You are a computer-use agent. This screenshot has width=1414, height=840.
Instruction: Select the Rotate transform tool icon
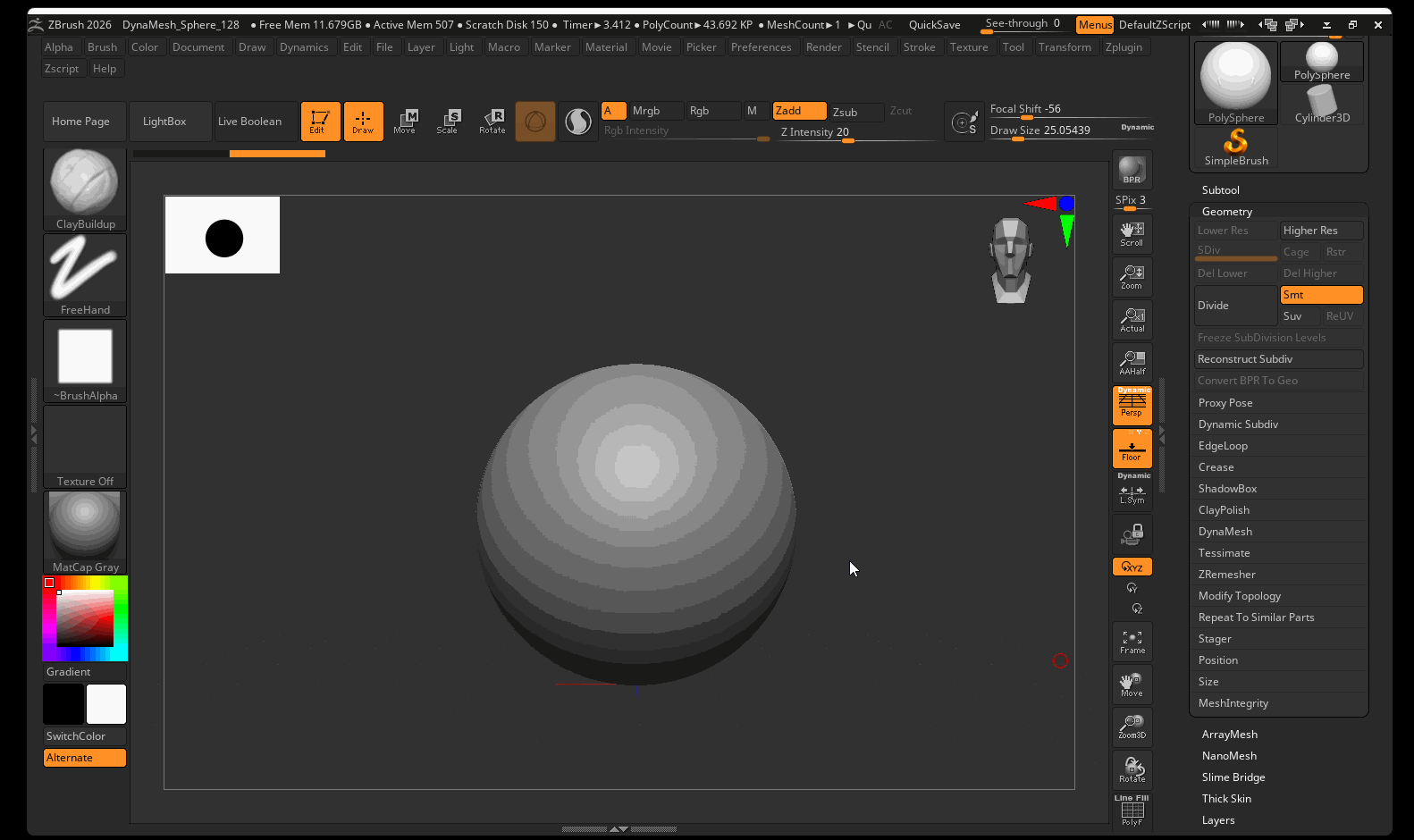492,122
